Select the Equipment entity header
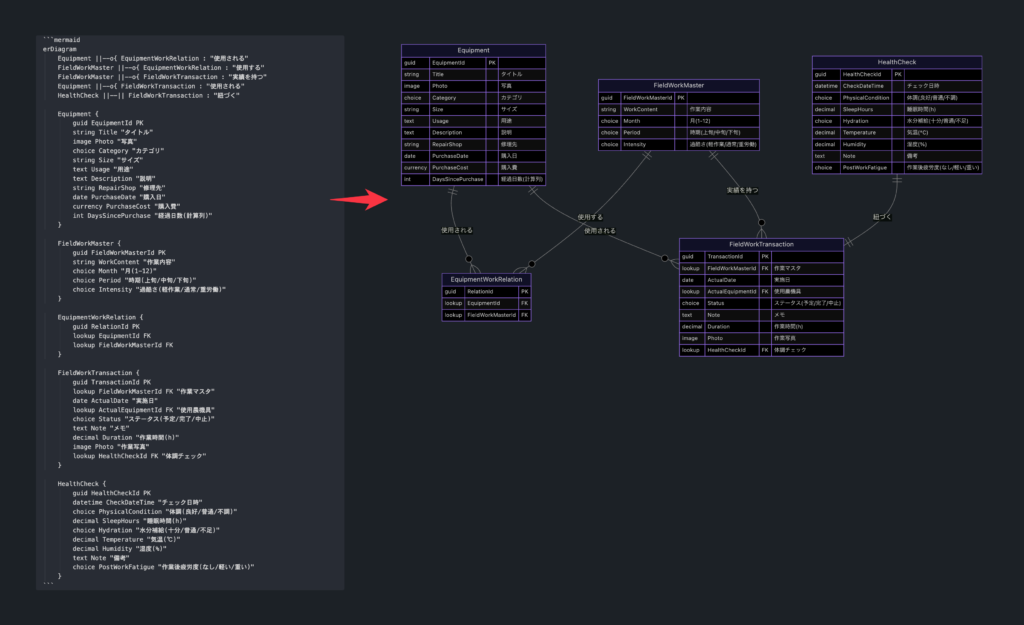This screenshot has width=1024, height=625. (x=472, y=50)
